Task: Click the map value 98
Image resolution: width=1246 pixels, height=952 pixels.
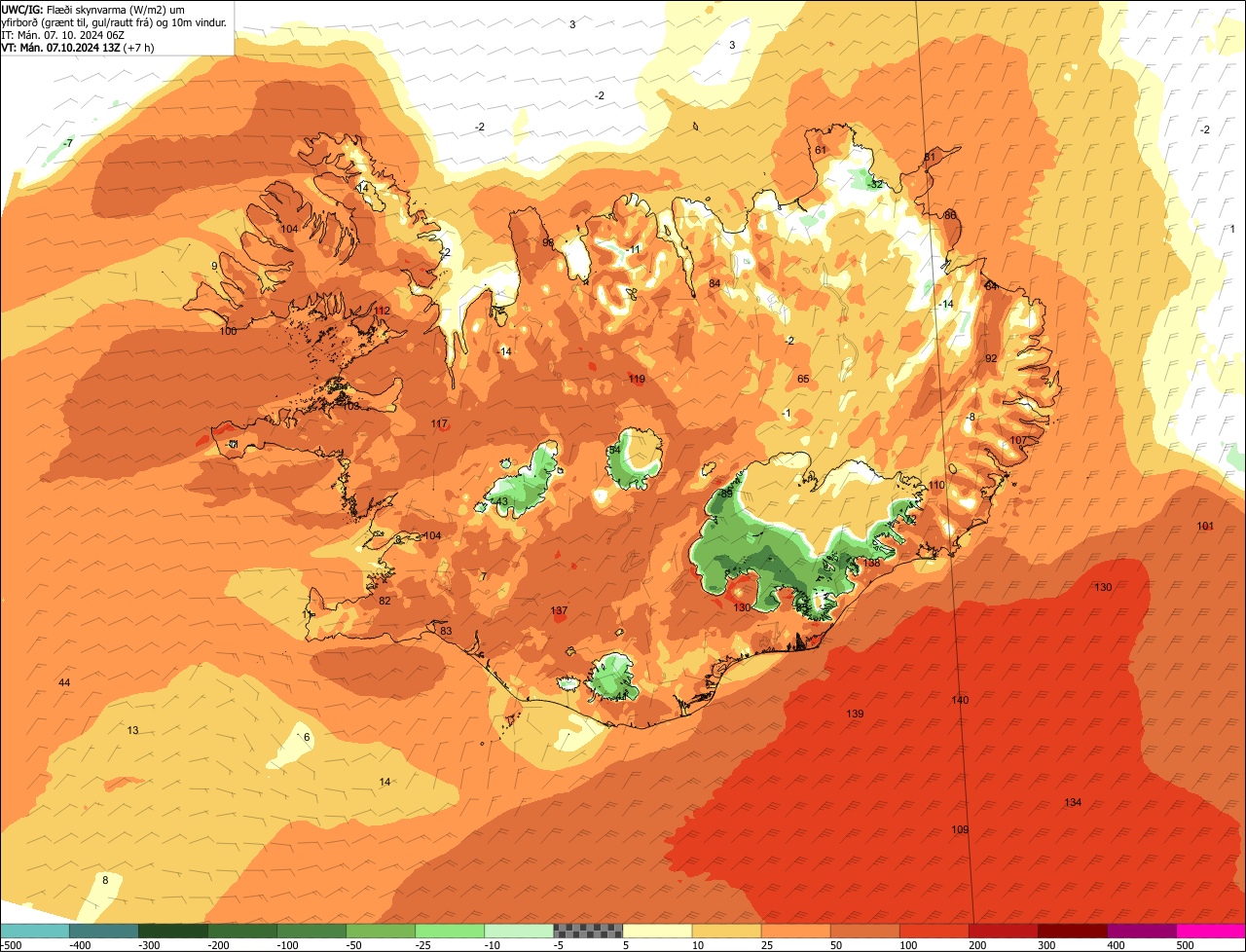Action: pyautogui.click(x=548, y=242)
